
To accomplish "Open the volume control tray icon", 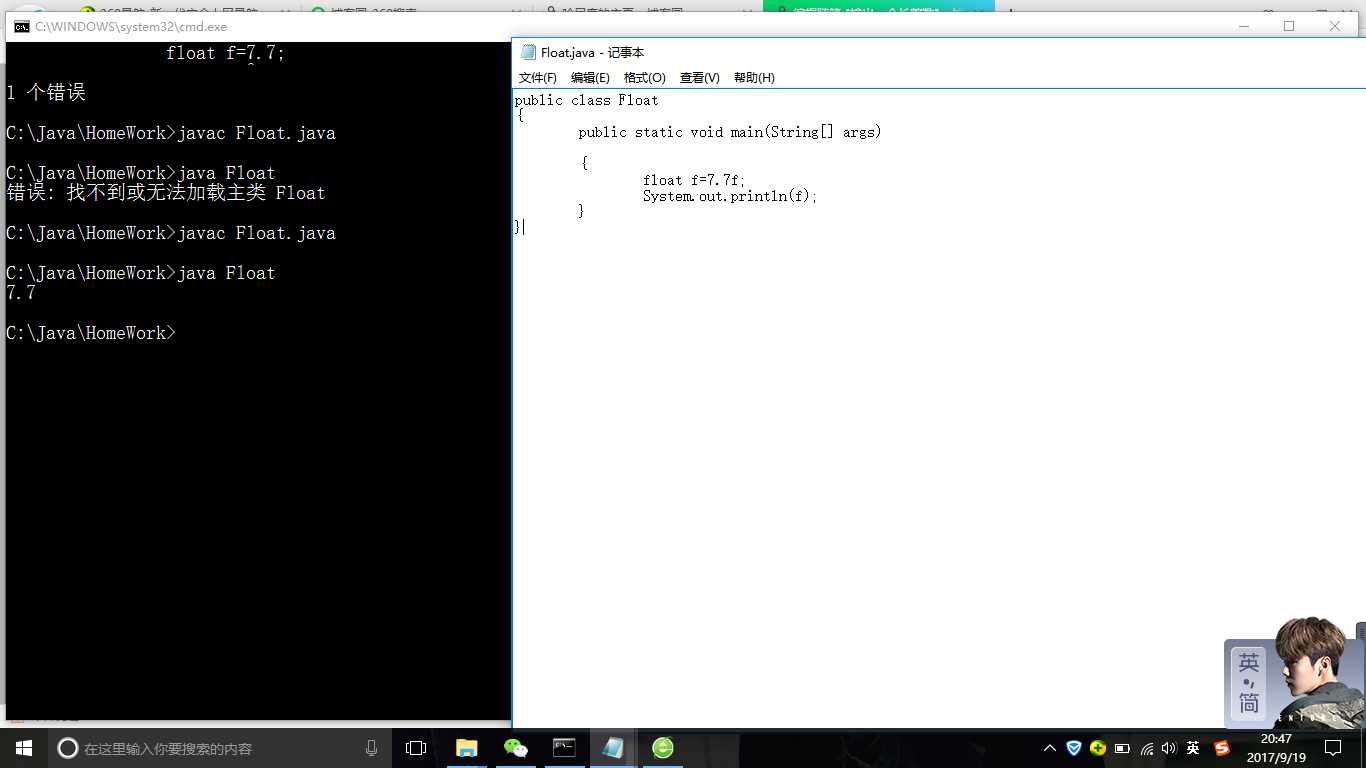I will click(1169, 748).
